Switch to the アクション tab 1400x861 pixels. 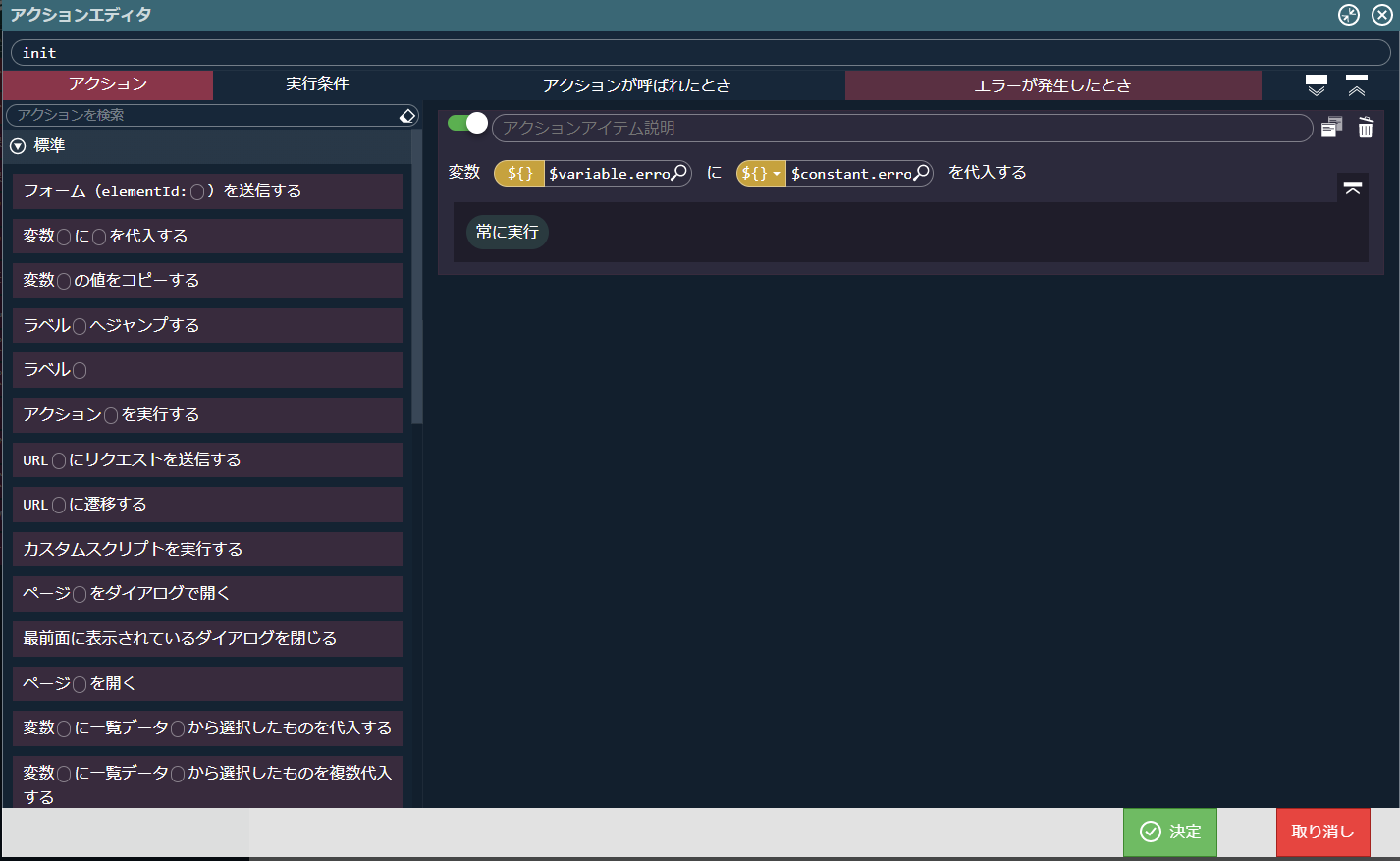tap(108, 84)
